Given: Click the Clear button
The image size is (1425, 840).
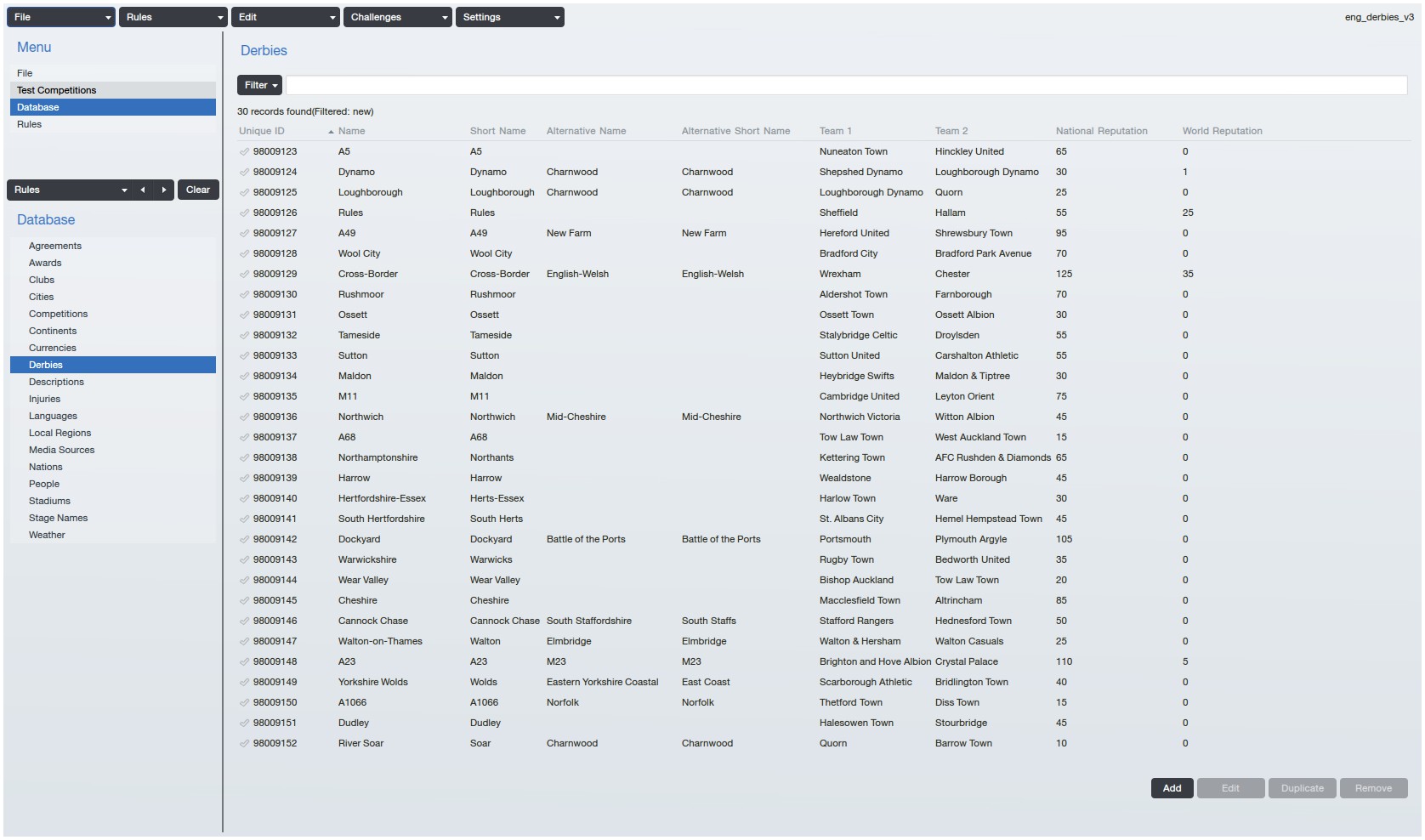Looking at the screenshot, I should (x=198, y=190).
